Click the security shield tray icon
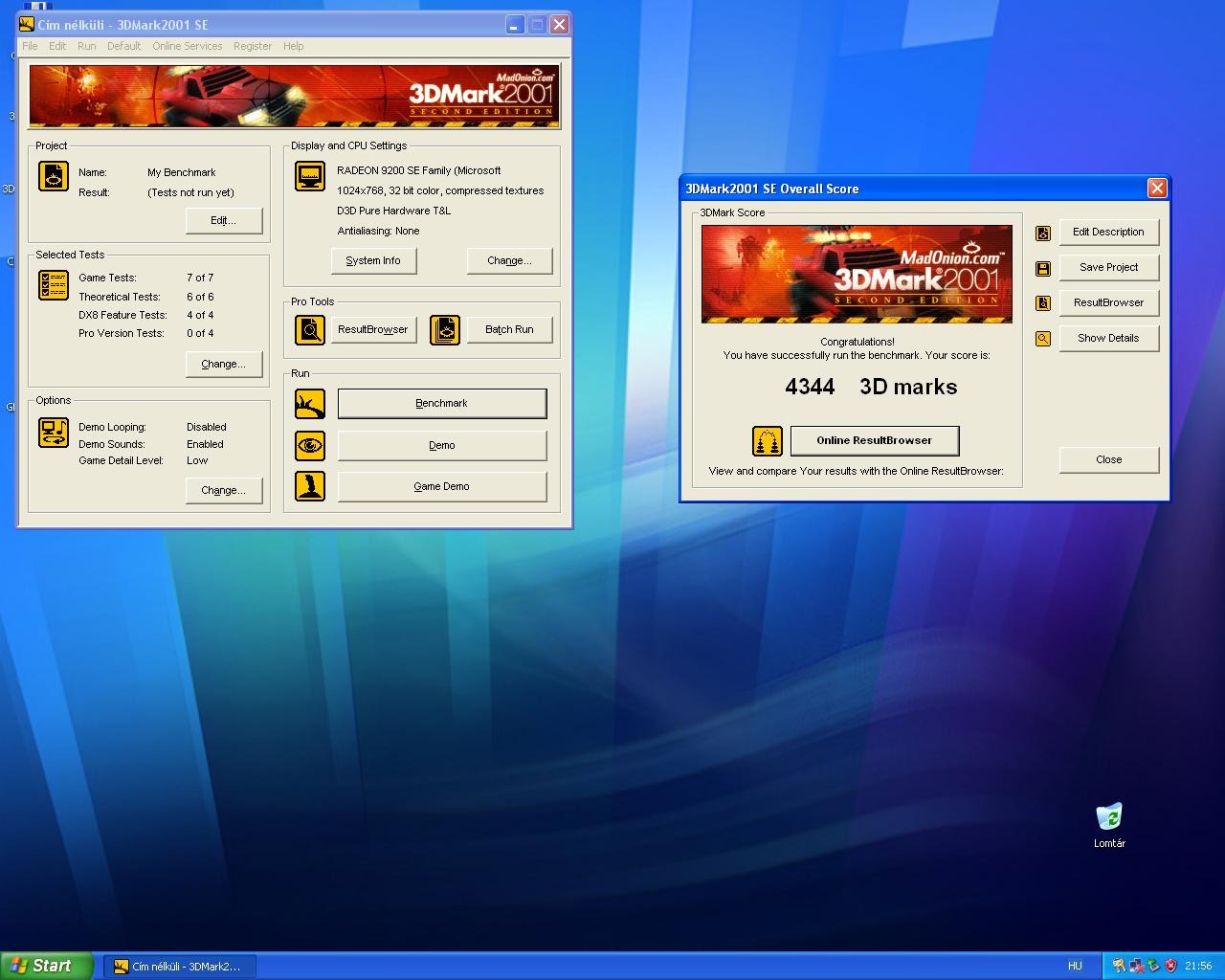Screen dimensions: 1225x980 pyautogui.click(x=1170, y=966)
